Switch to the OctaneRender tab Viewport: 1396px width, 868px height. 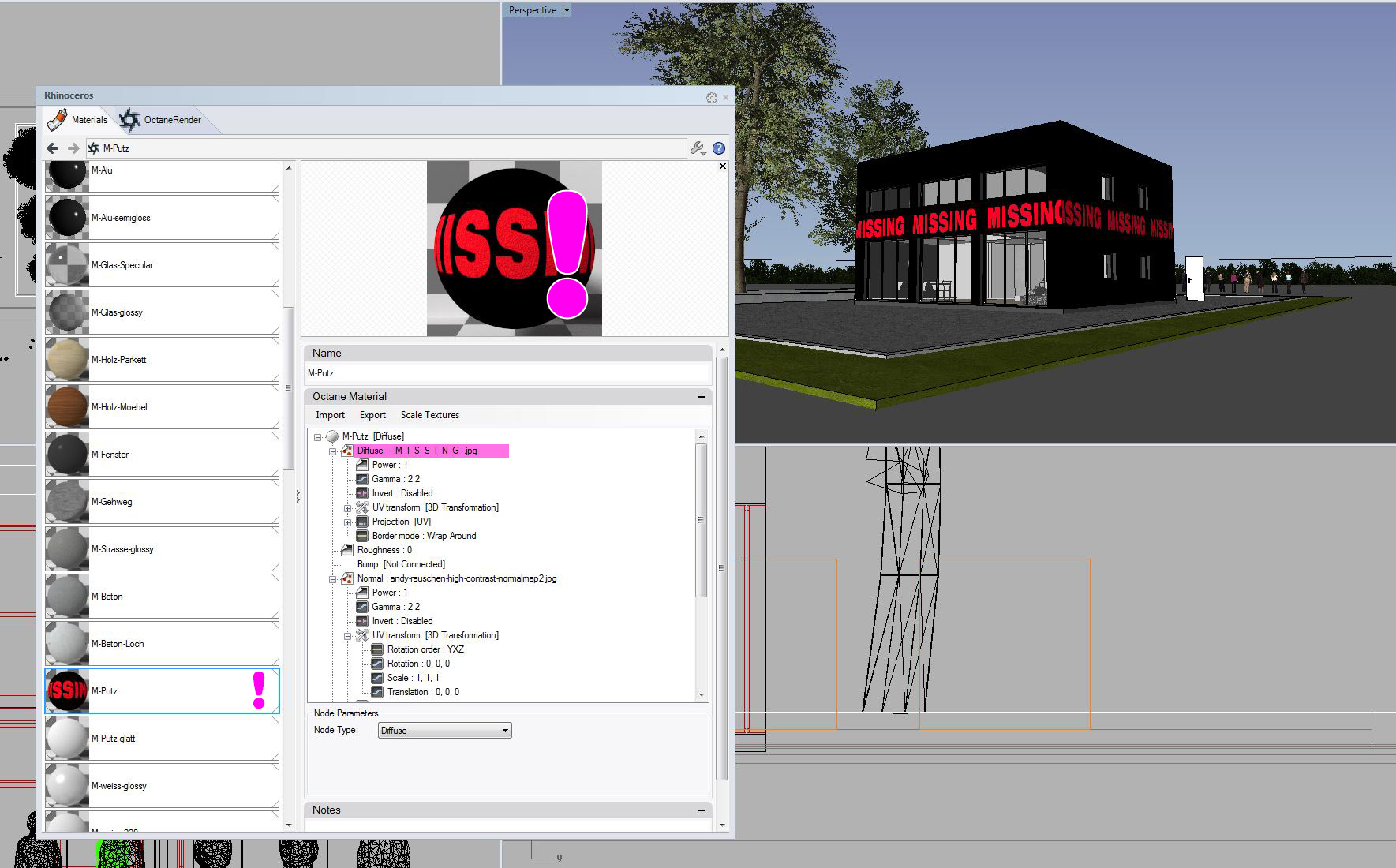pos(160,120)
